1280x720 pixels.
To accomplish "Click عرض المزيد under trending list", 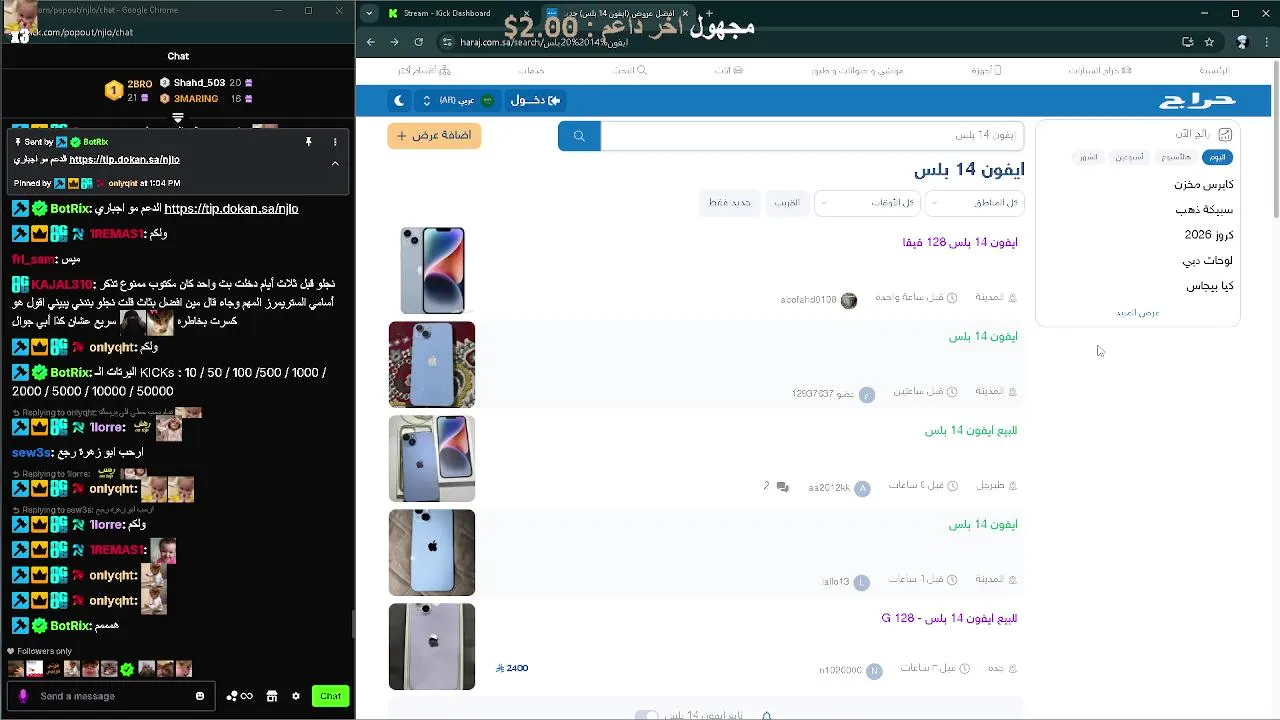I will tap(1138, 313).
